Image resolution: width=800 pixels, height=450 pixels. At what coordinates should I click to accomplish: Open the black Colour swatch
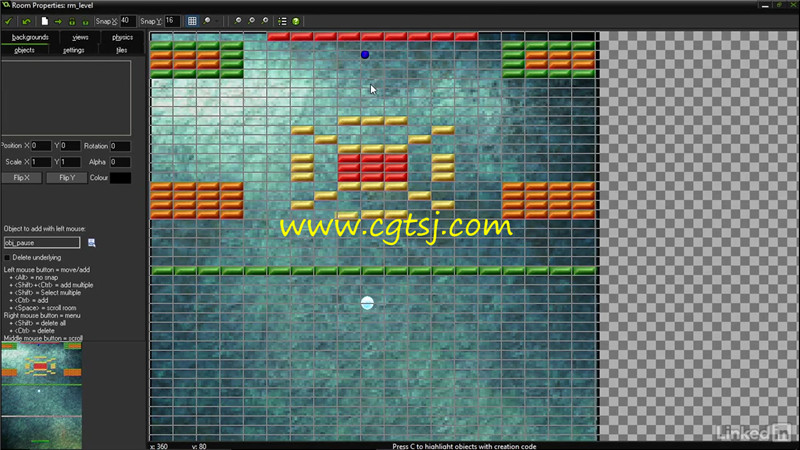click(120, 178)
